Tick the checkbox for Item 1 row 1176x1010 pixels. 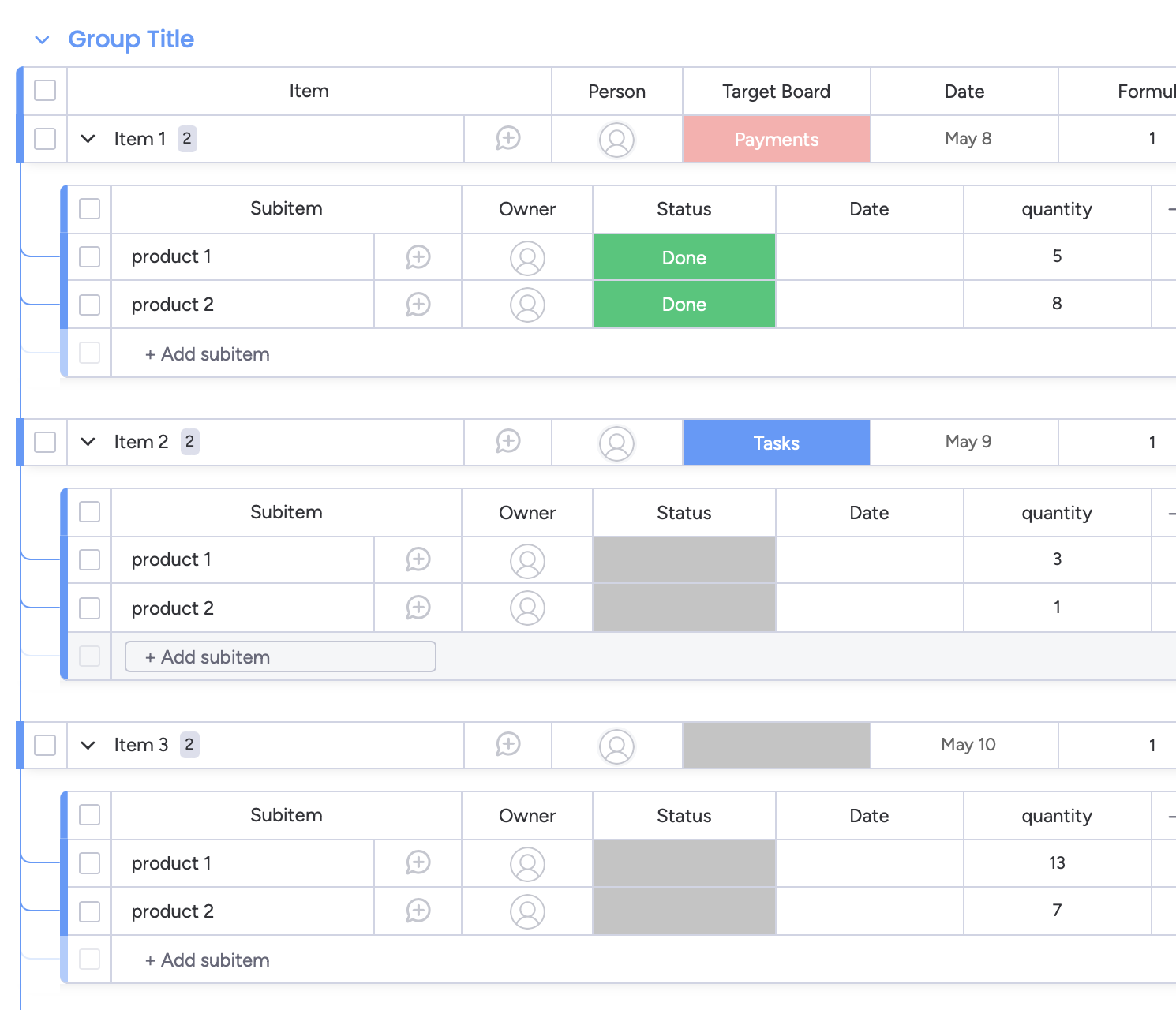click(45, 139)
